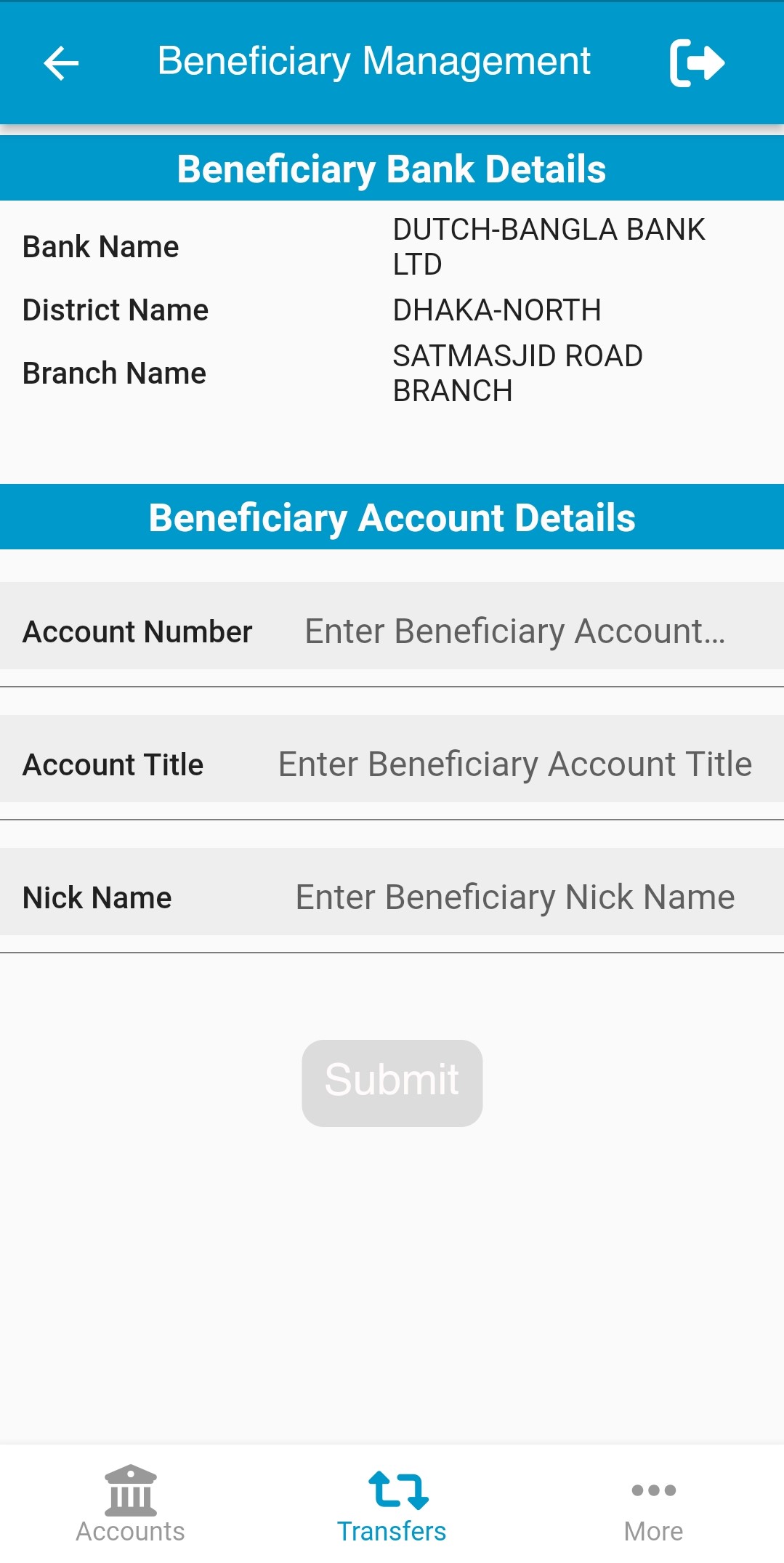The image size is (784, 1563).
Task: Focus the Beneficiary Account Number input field
Action: coord(514,631)
